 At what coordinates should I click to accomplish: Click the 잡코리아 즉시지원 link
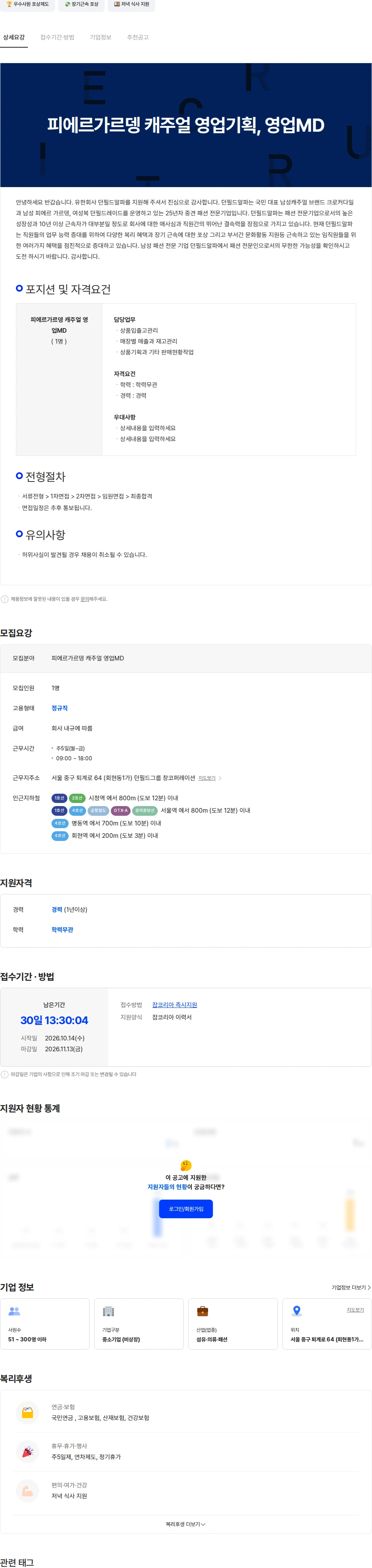point(174,1004)
